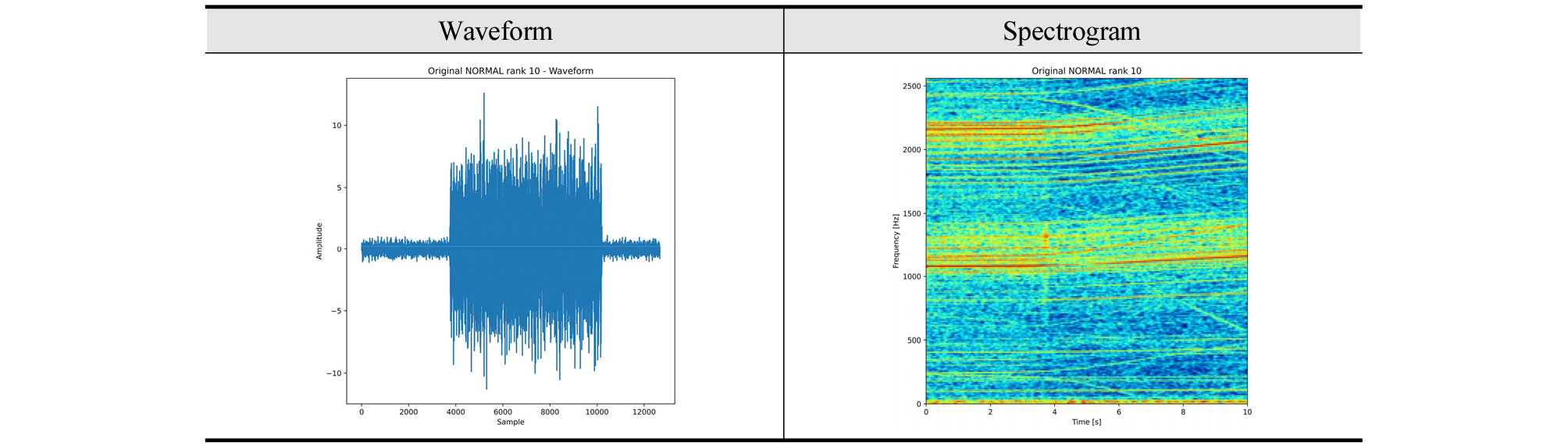Click the 500 tick on the Frequency axis

pyautogui.click(x=914, y=341)
